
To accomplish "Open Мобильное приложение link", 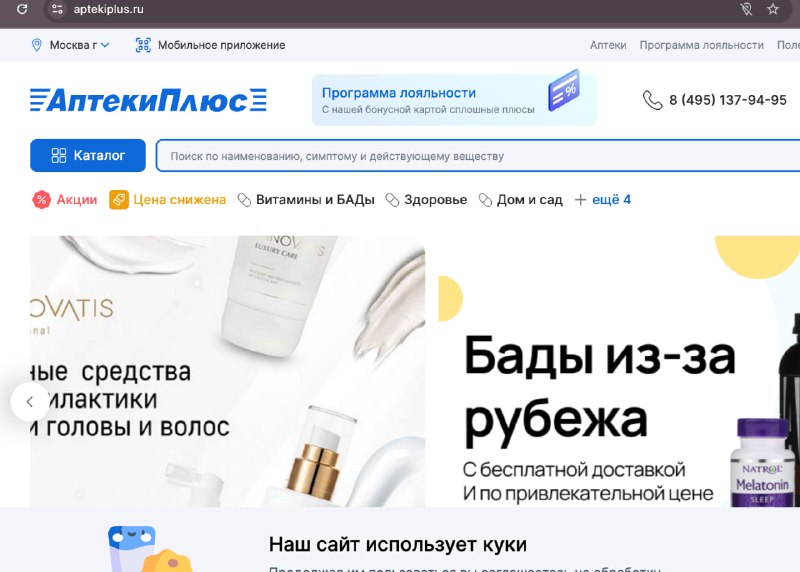I will [x=221, y=45].
